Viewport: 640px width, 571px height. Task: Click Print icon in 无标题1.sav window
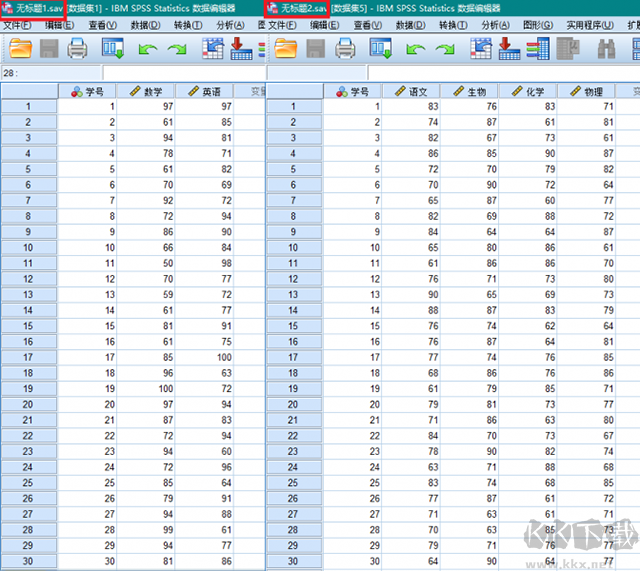click(x=77, y=47)
